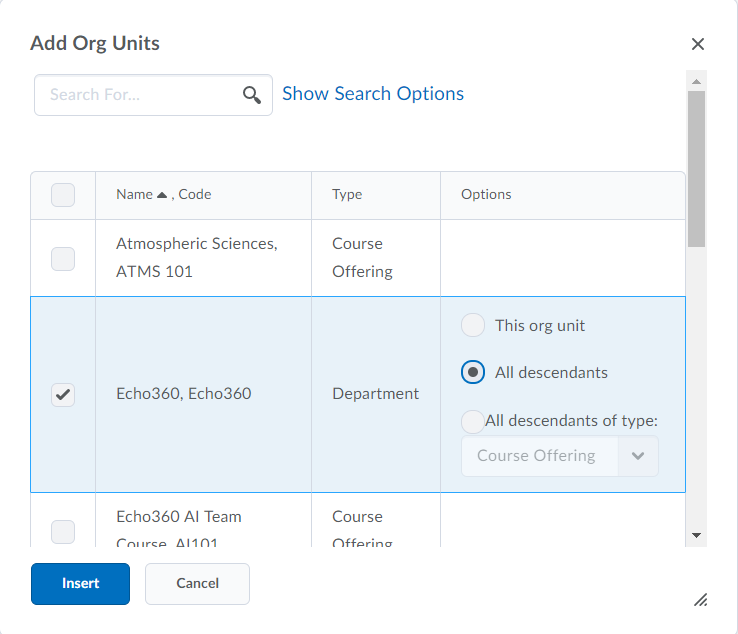
Task: Click the scrollbar down arrow
Action: [x=697, y=535]
